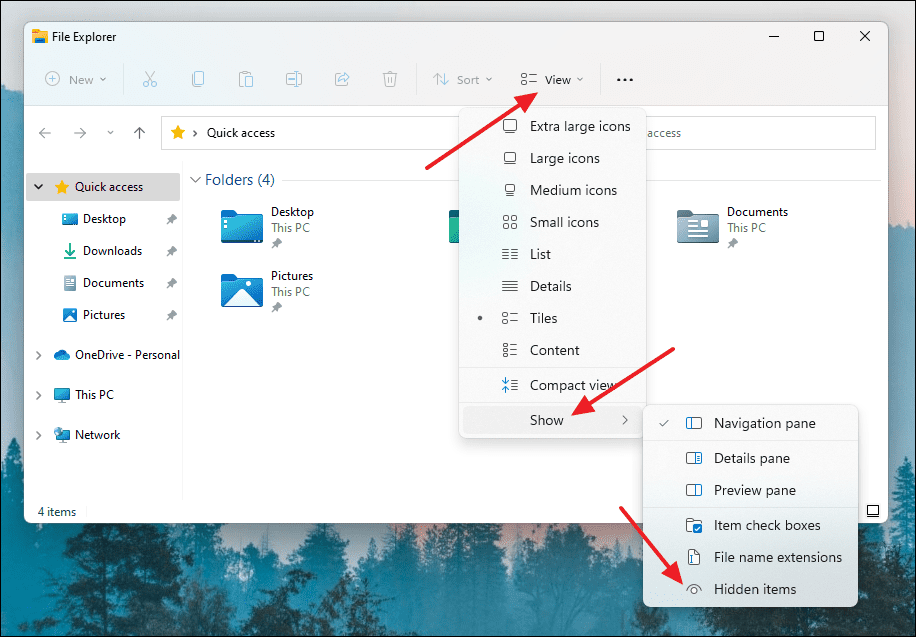
Task: Expand the This PC tree item
Action: coord(38,394)
